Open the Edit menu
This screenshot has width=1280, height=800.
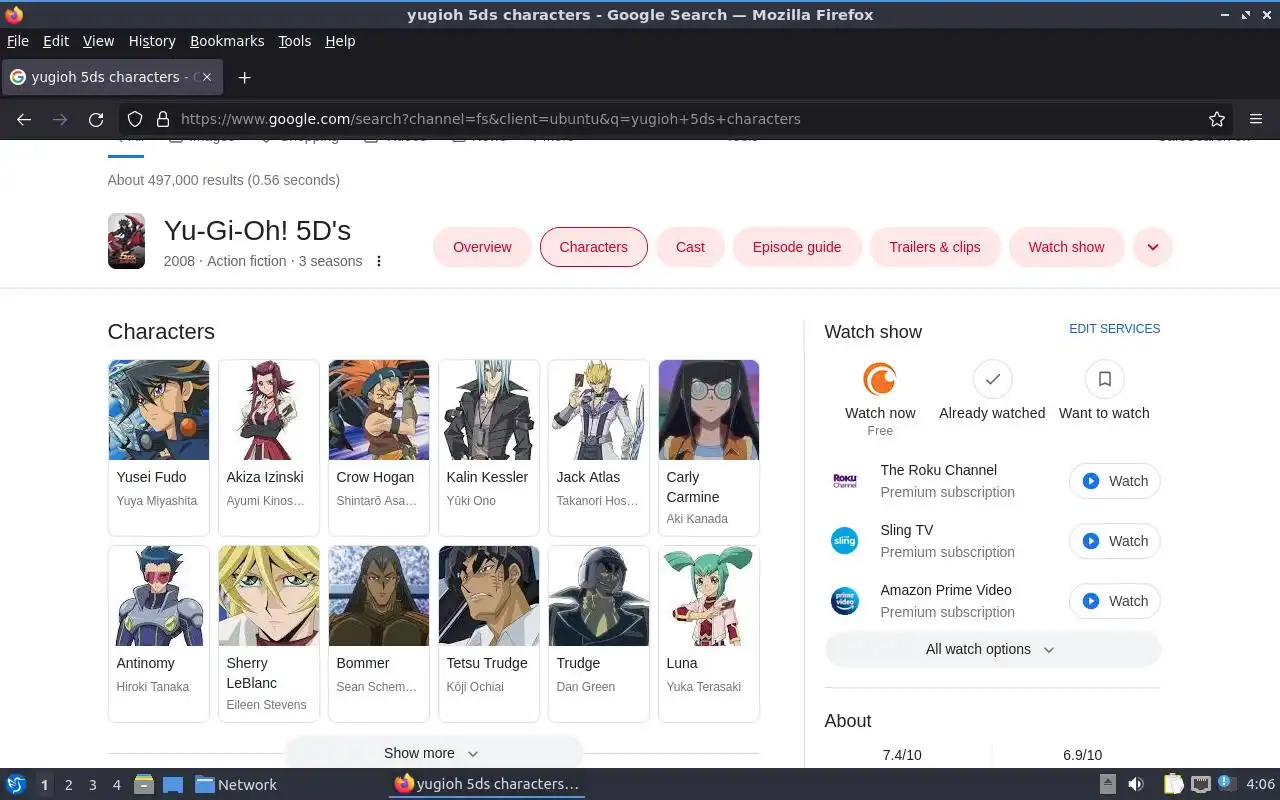(56, 41)
